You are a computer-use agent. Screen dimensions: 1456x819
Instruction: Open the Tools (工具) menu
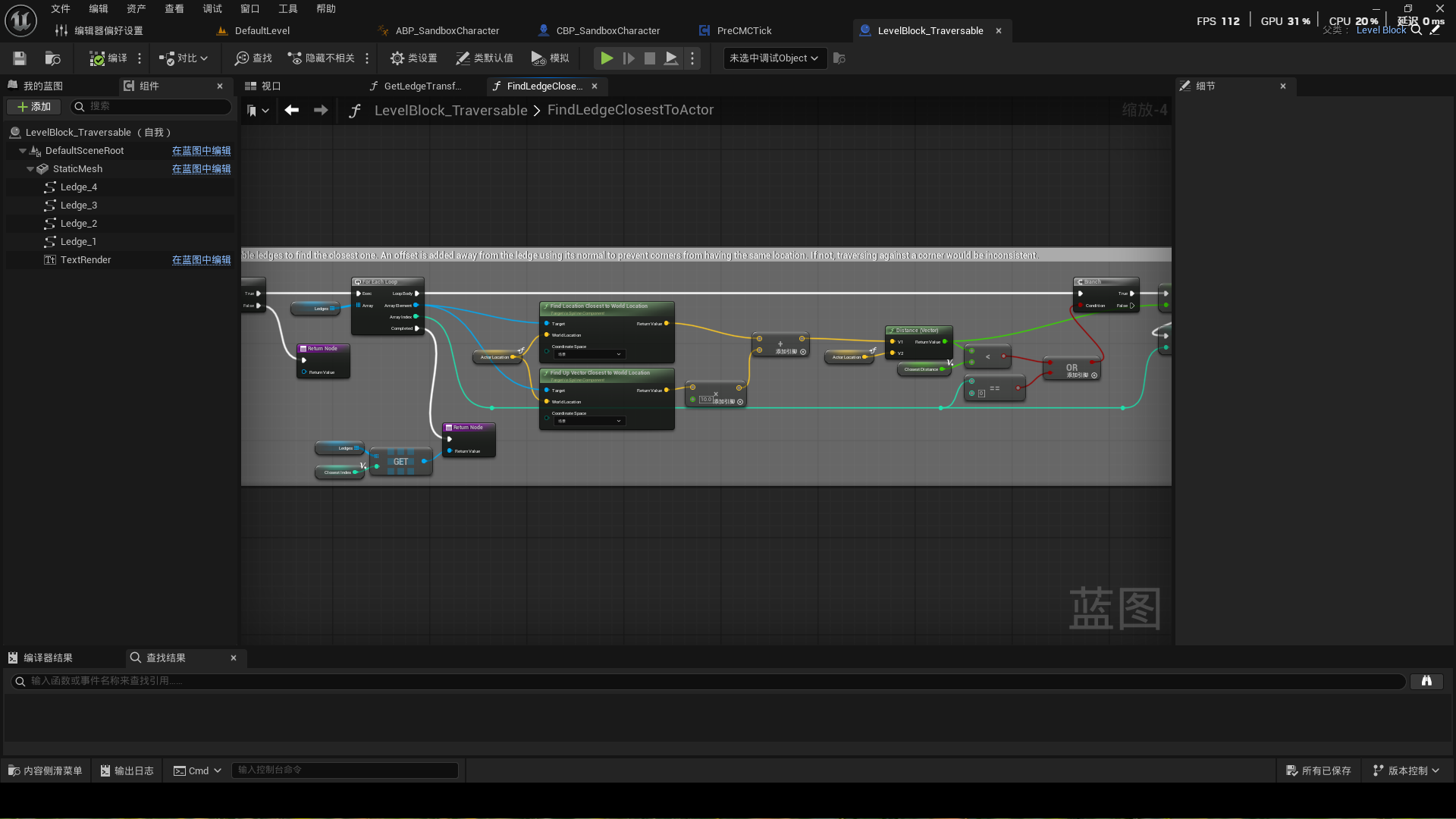click(x=287, y=9)
